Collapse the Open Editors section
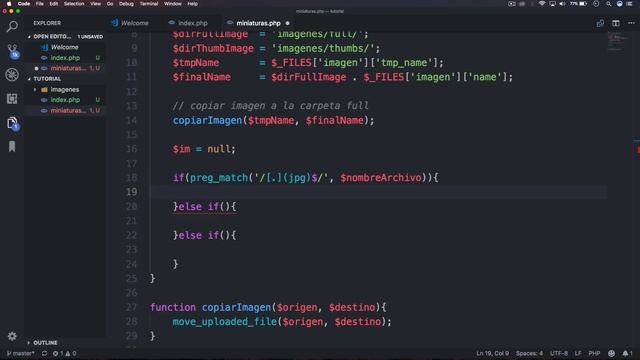This screenshot has height=360, width=640. click(29, 37)
